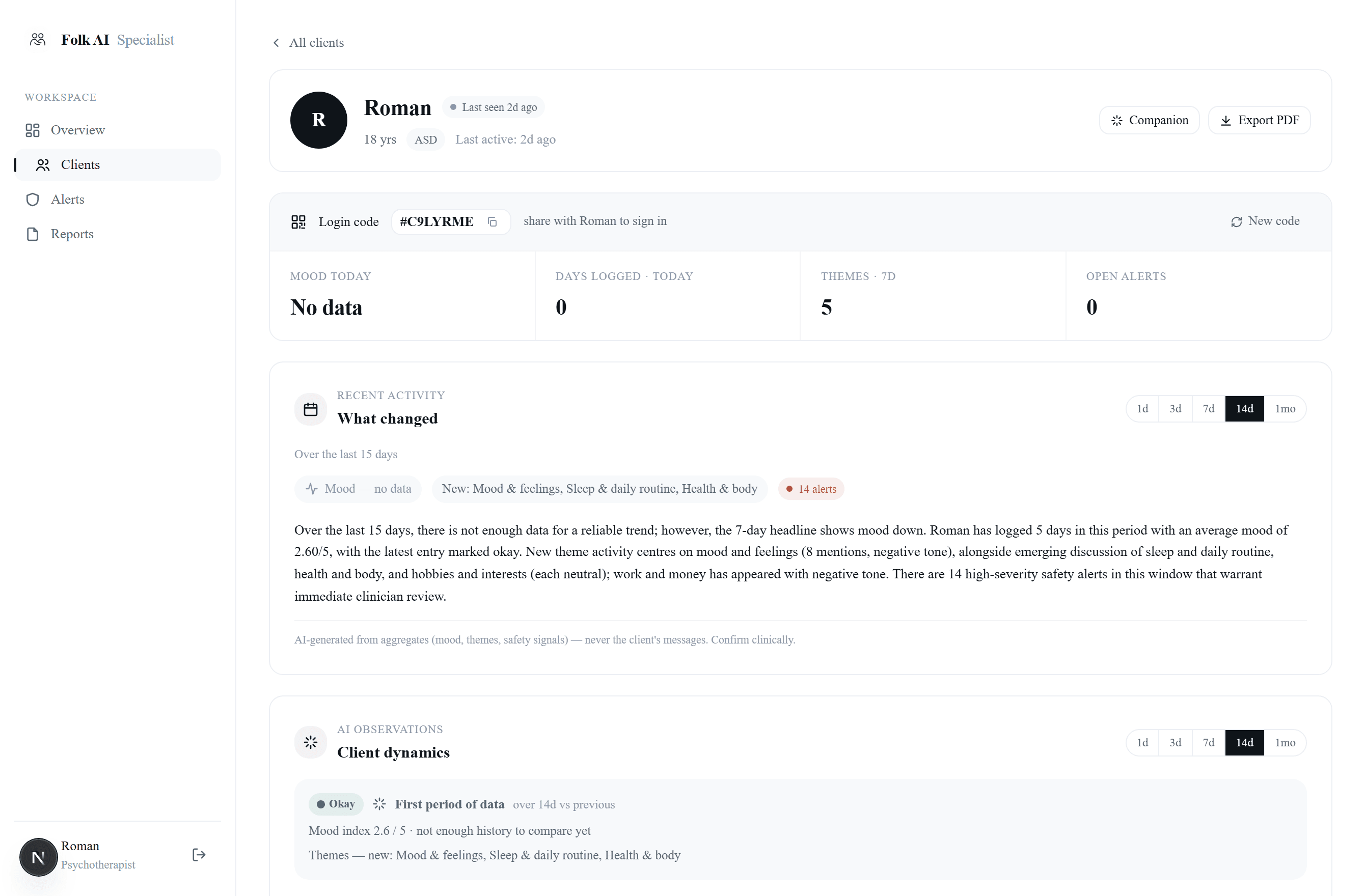Select 3d range in Client dynamics
The image size is (1365, 896).
[x=1175, y=743]
